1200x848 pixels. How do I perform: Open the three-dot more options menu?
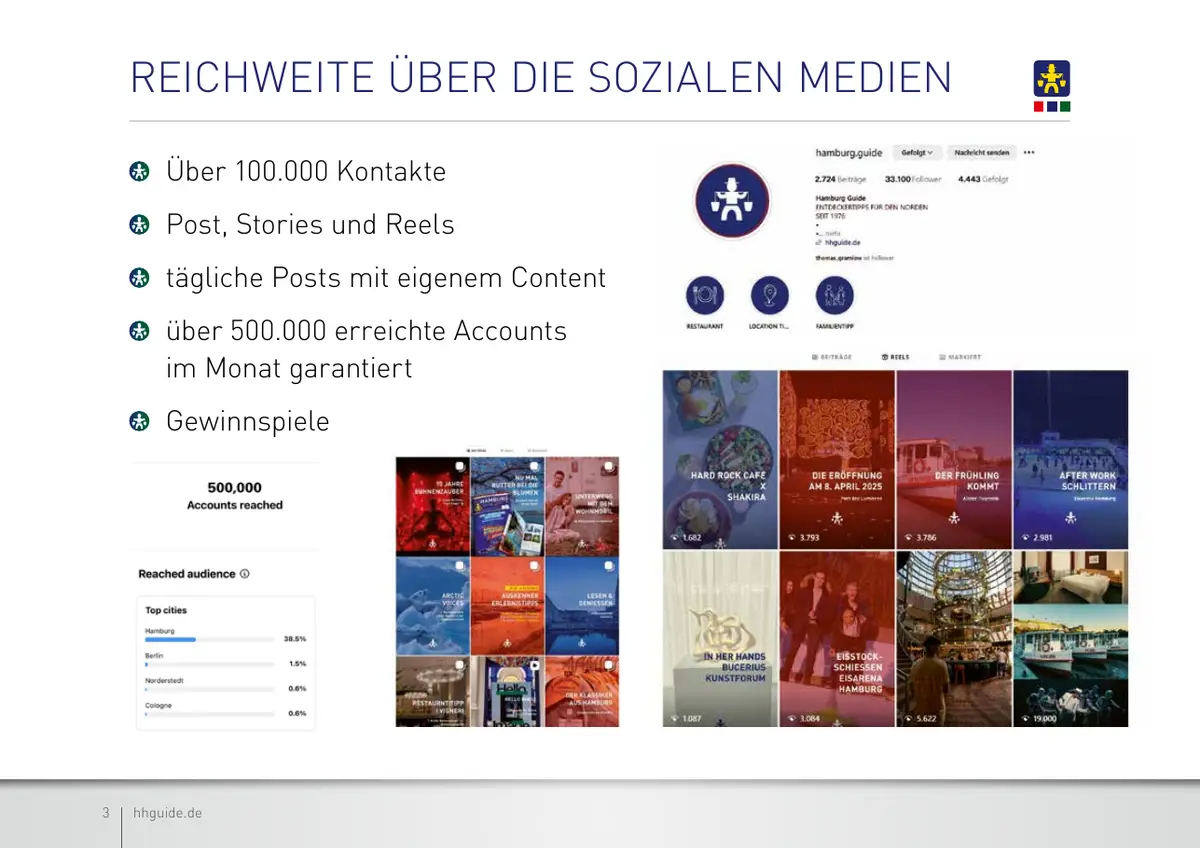click(1029, 153)
